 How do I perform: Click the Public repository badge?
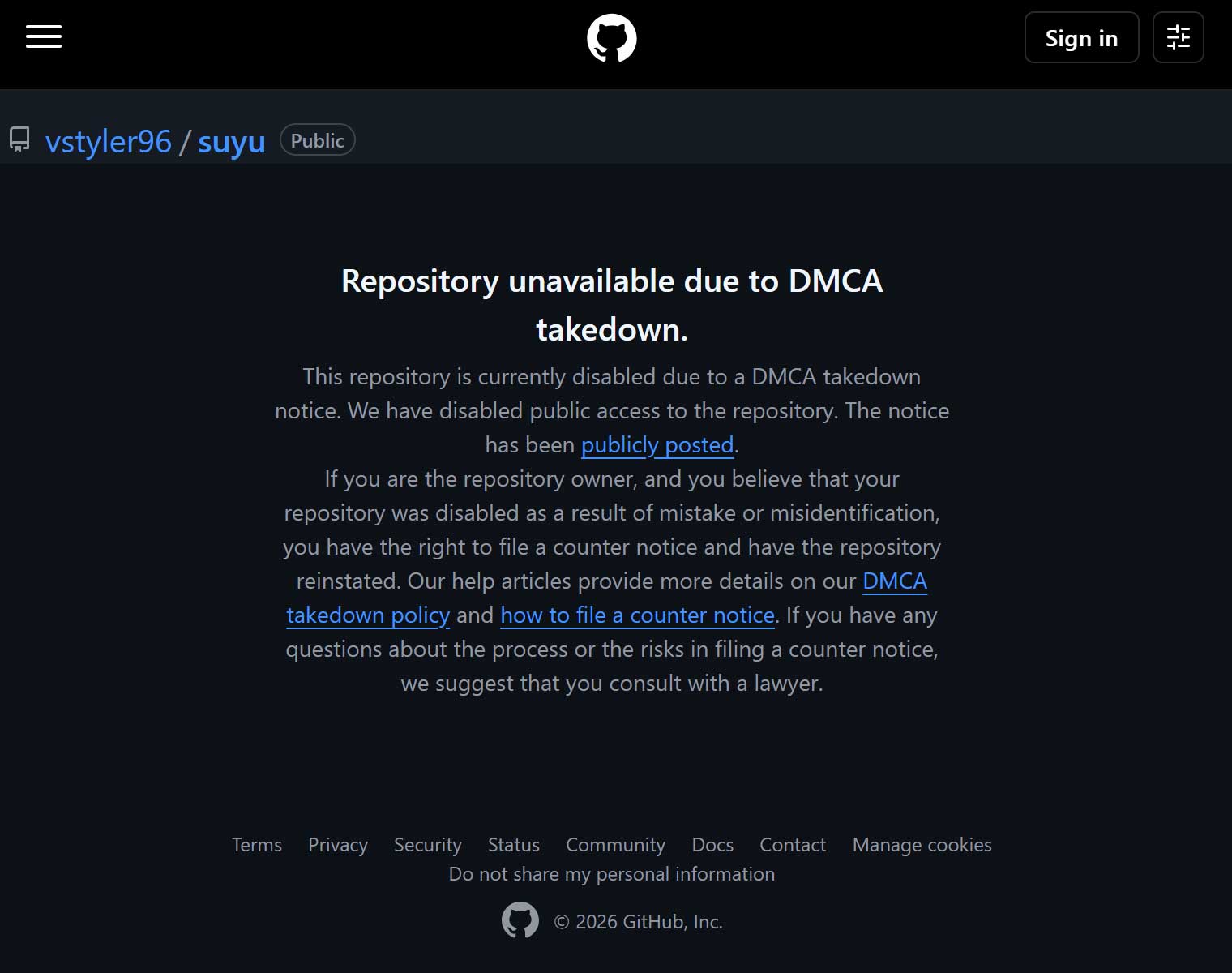[318, 140]
